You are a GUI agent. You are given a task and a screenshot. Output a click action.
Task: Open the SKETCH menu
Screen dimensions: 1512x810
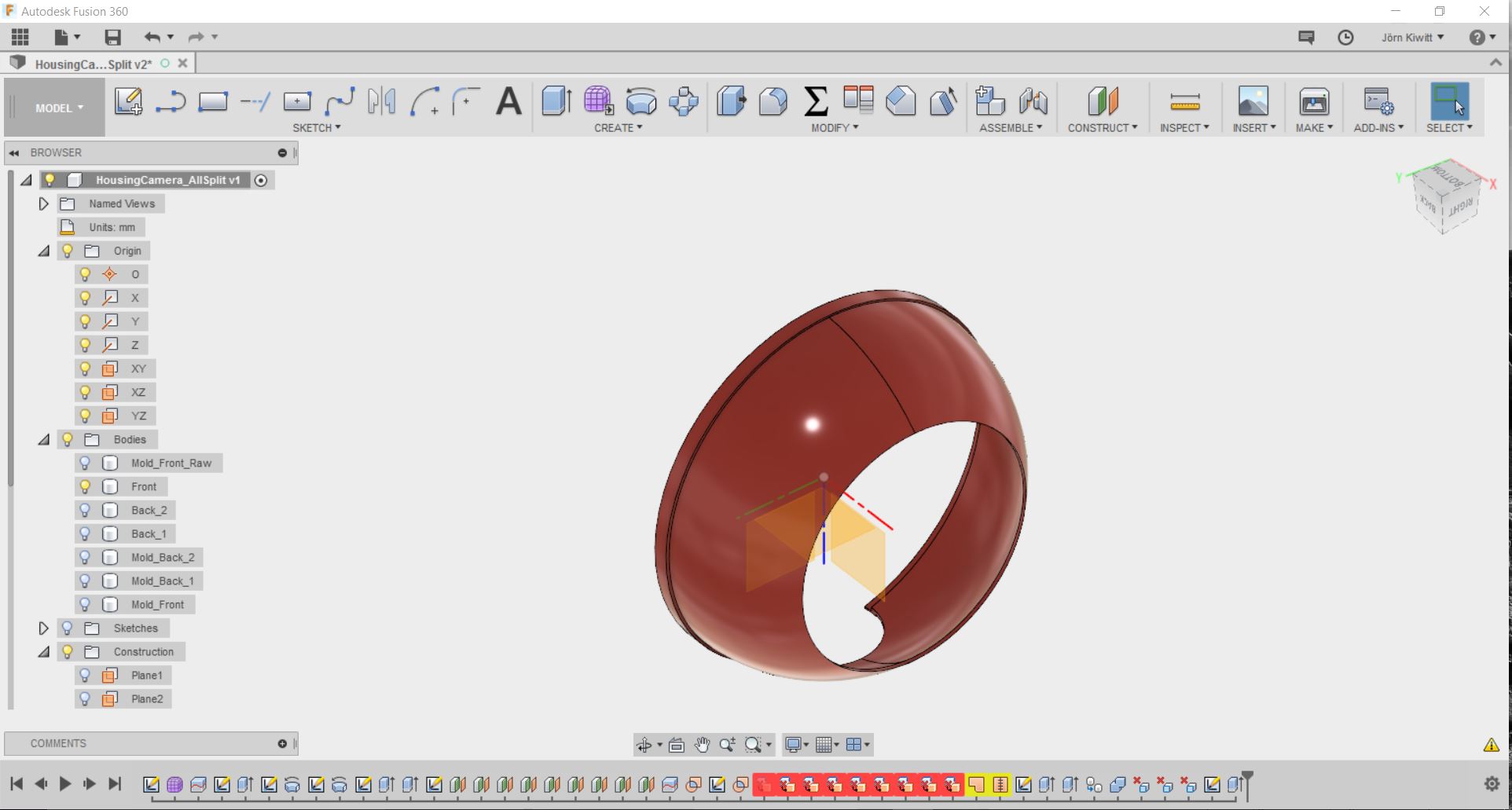[317, 127]
